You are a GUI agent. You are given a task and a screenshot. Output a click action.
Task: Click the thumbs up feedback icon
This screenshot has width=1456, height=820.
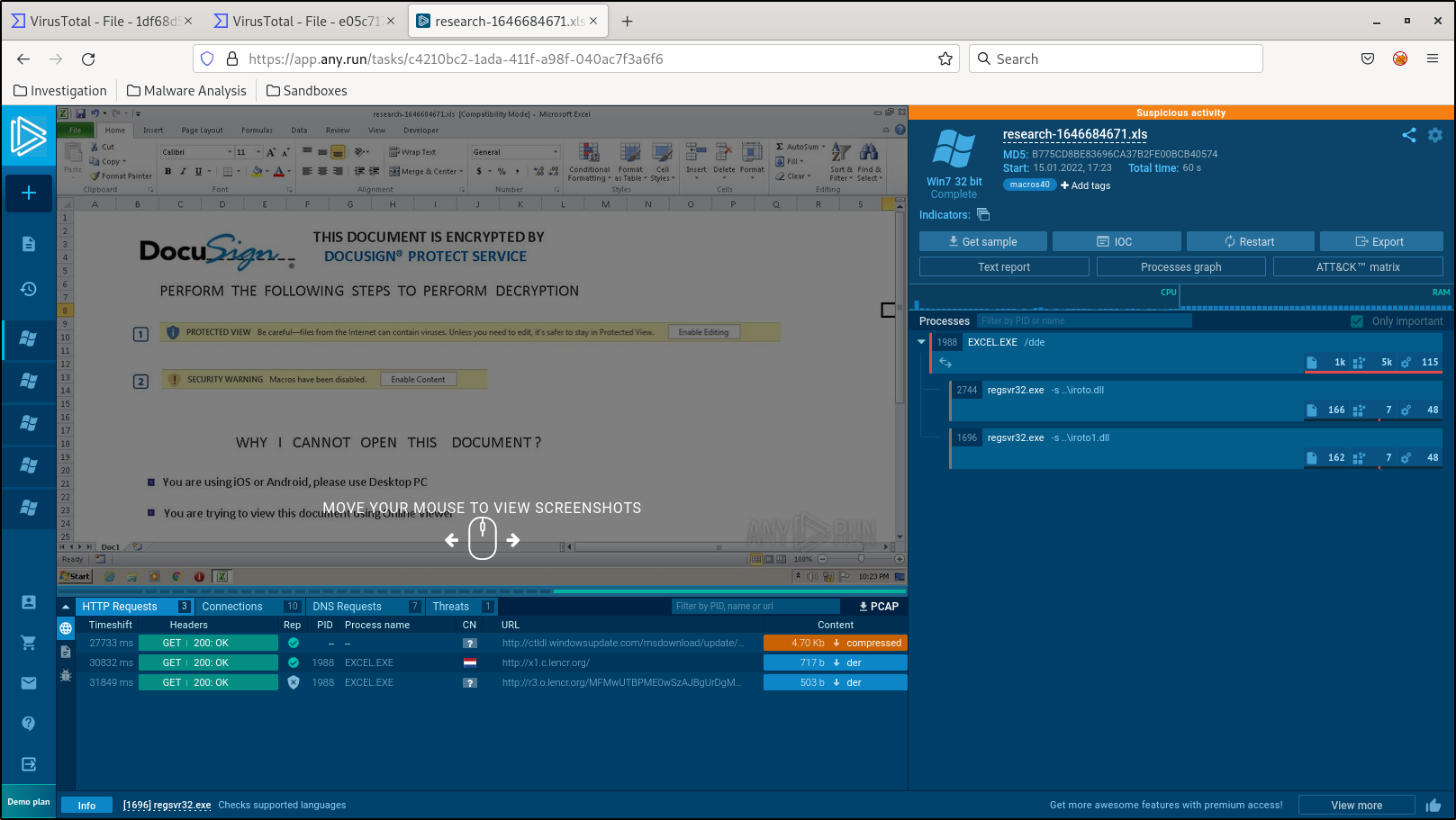[x=1433, y=805]
